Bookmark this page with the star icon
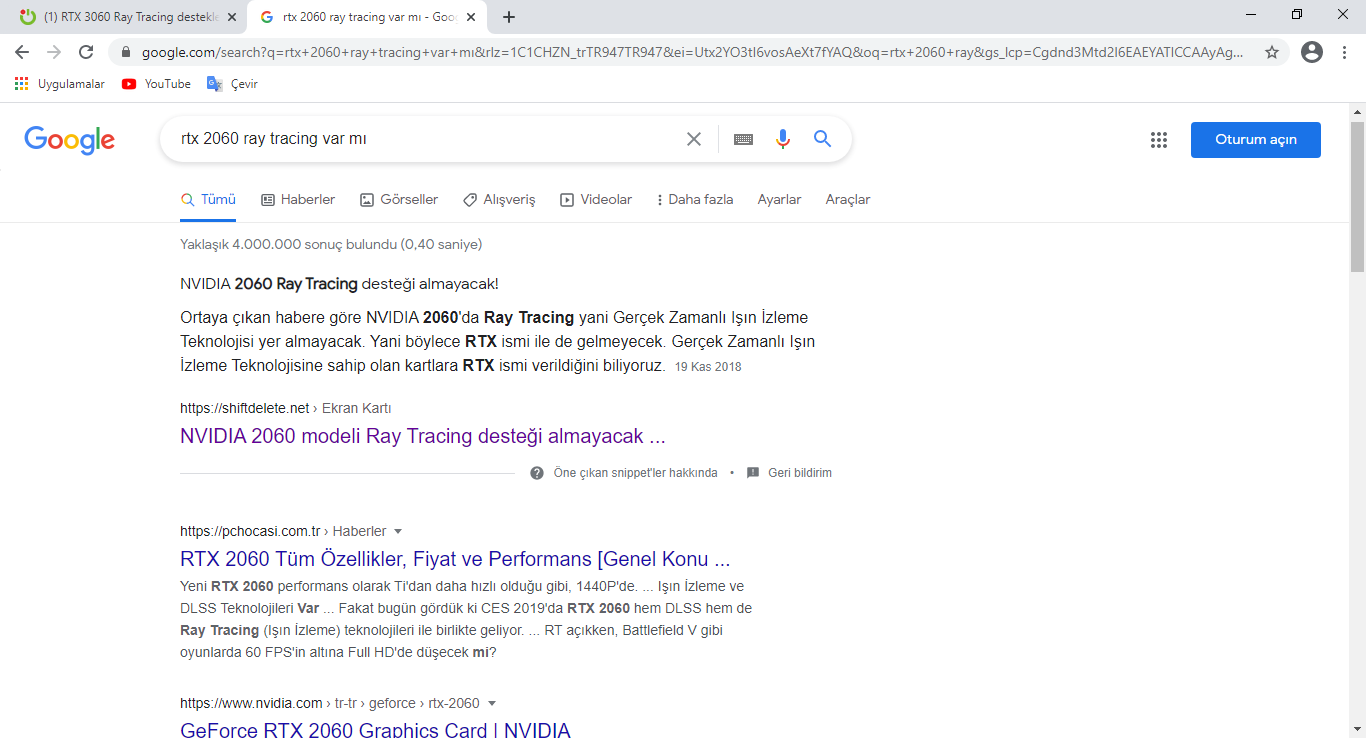 (x=1272, y=52)
